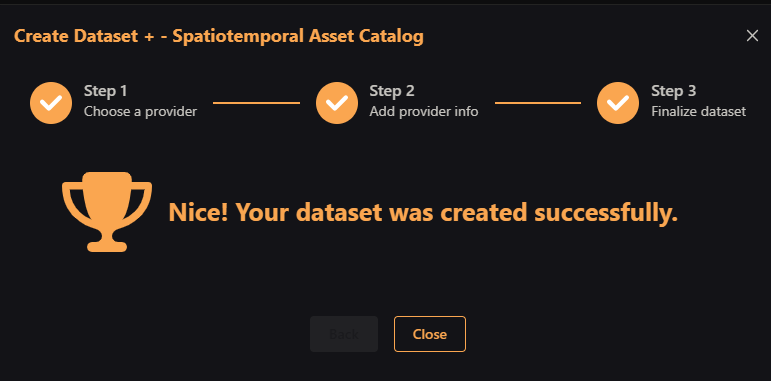Click the orange trophy icon
771x381 pixels.
[x=107, y=212]
